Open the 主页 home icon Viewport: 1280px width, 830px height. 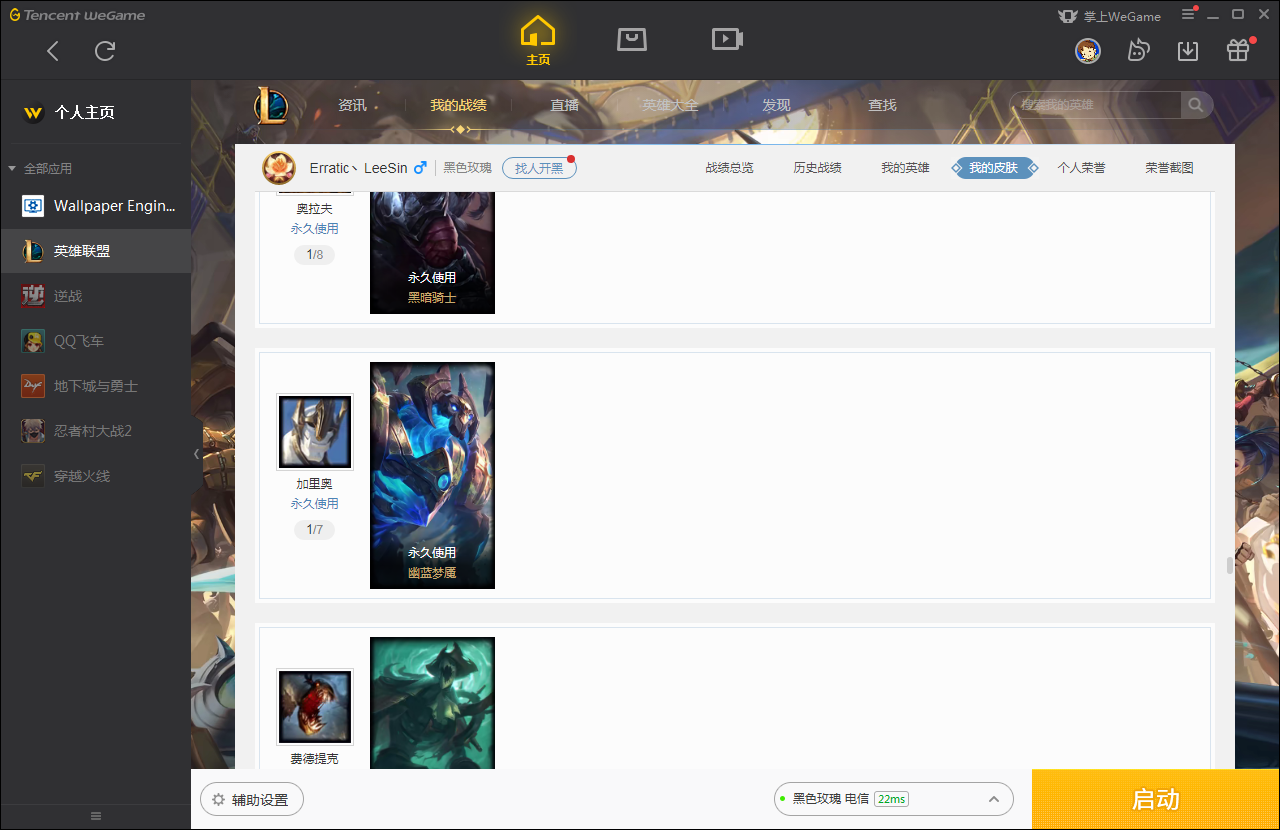pyautogui.click(x=538, y=41)
